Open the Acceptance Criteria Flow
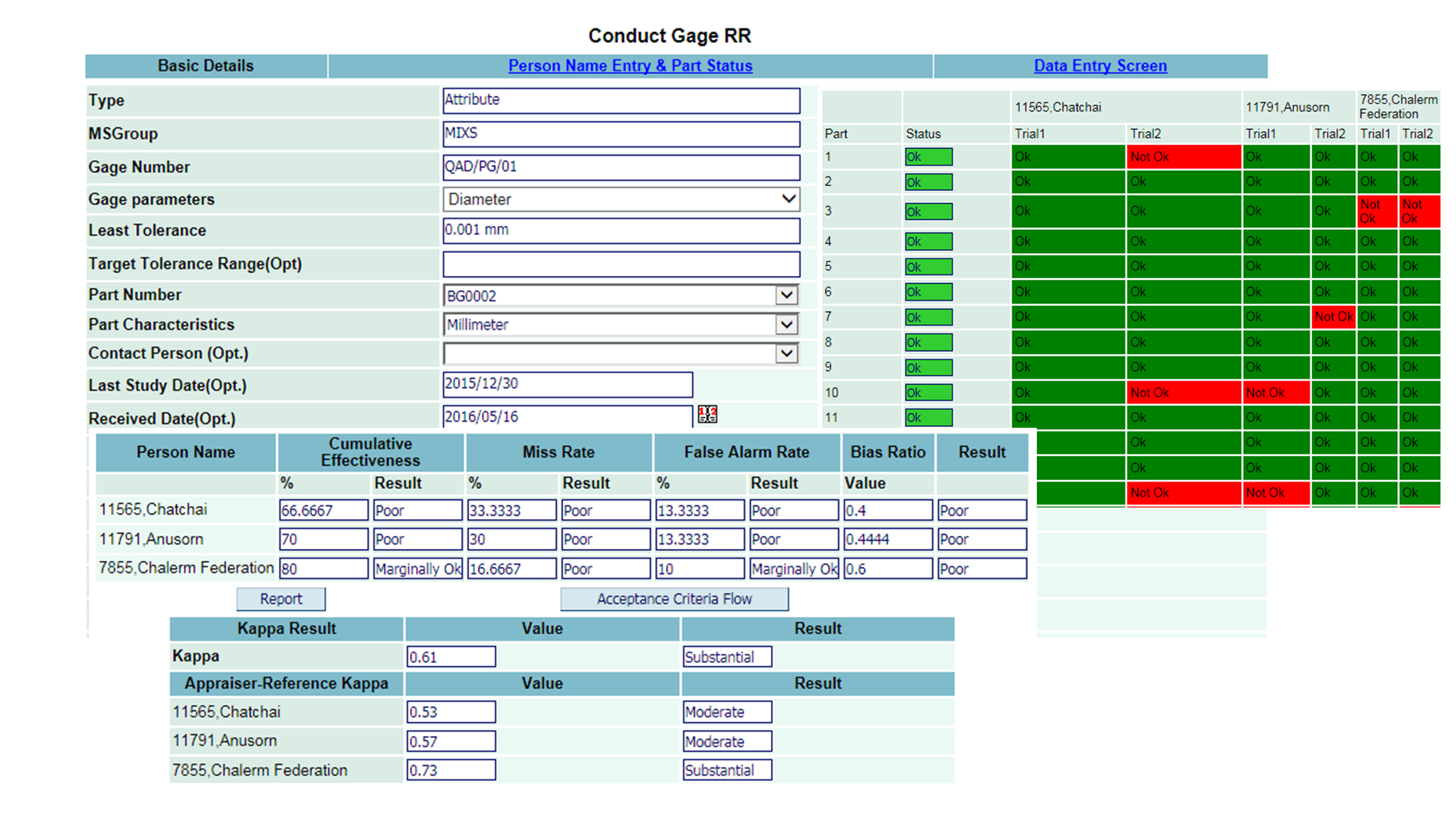The width and height of the screenshot is (1456, 821). (x=674, y=599)
